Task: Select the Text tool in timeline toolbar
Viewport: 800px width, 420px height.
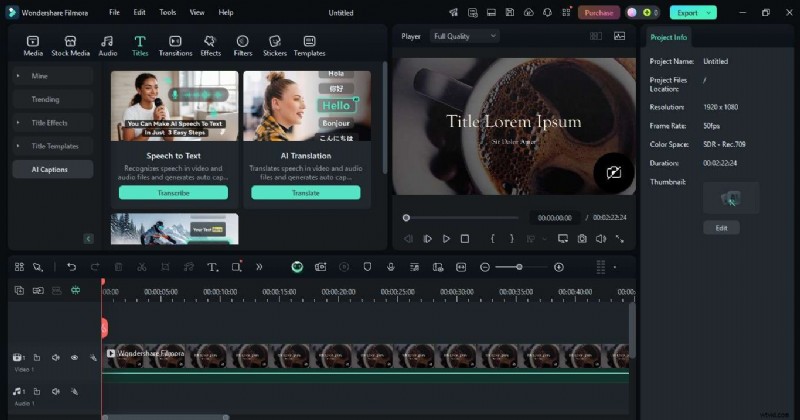Action: tap(212, 267)
